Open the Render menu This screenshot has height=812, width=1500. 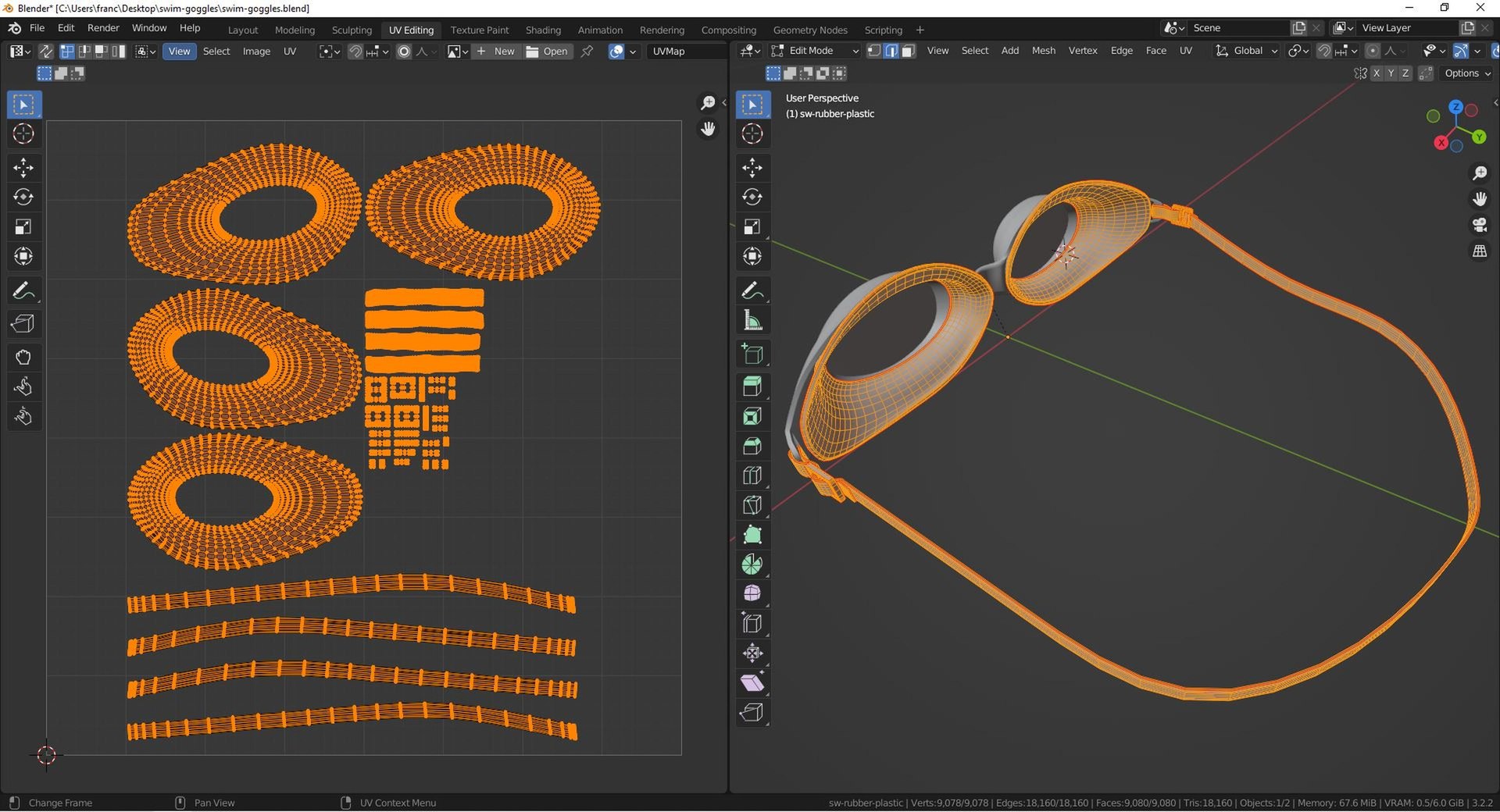pos(103,28)
